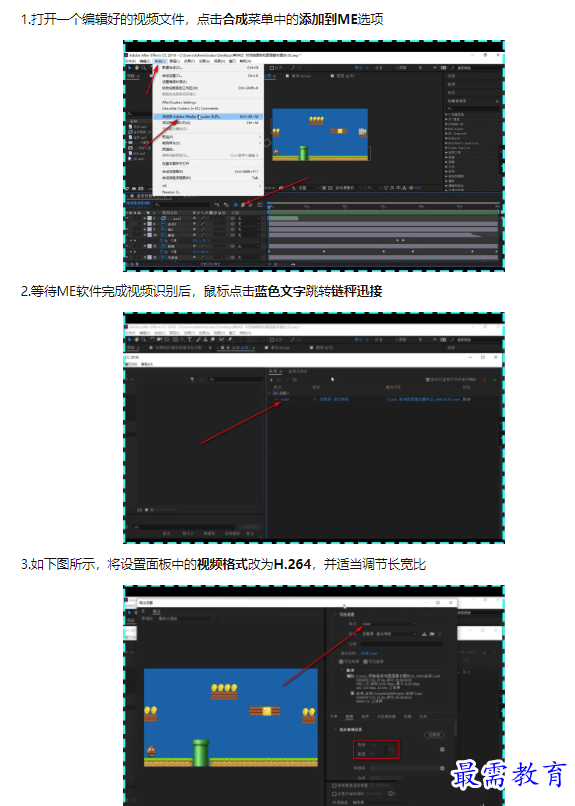Choose the highlighted Adobe Media Encoder queue menu entry
This screenshot has width=575, height=806.
click(208, 117)
